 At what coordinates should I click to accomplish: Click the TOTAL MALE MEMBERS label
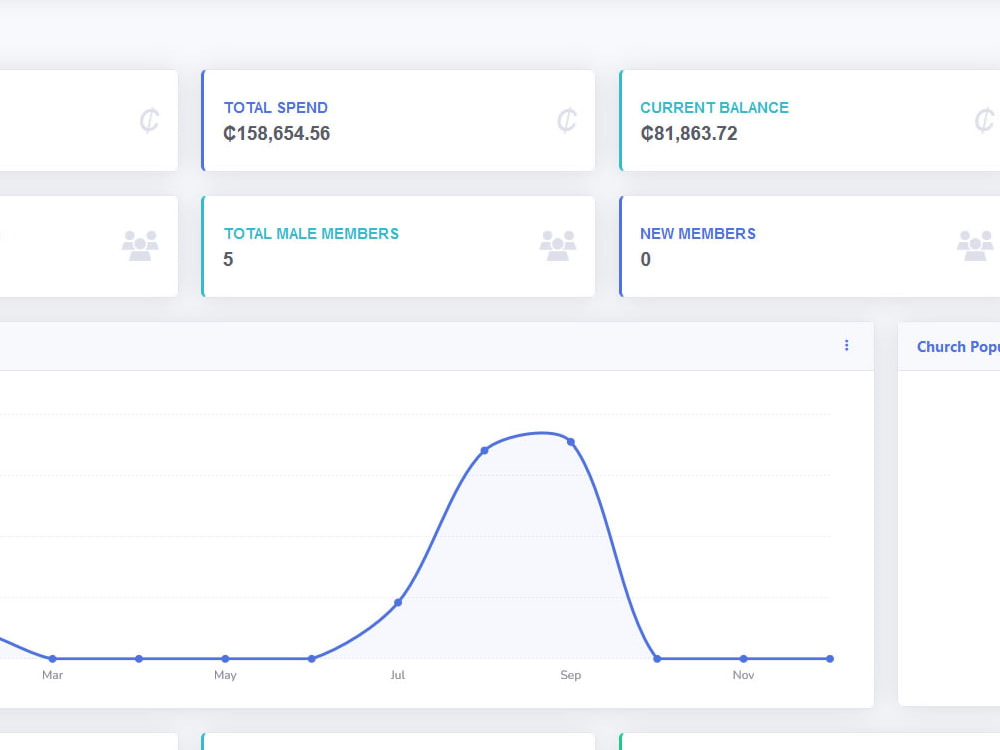(x=311, y=234)
